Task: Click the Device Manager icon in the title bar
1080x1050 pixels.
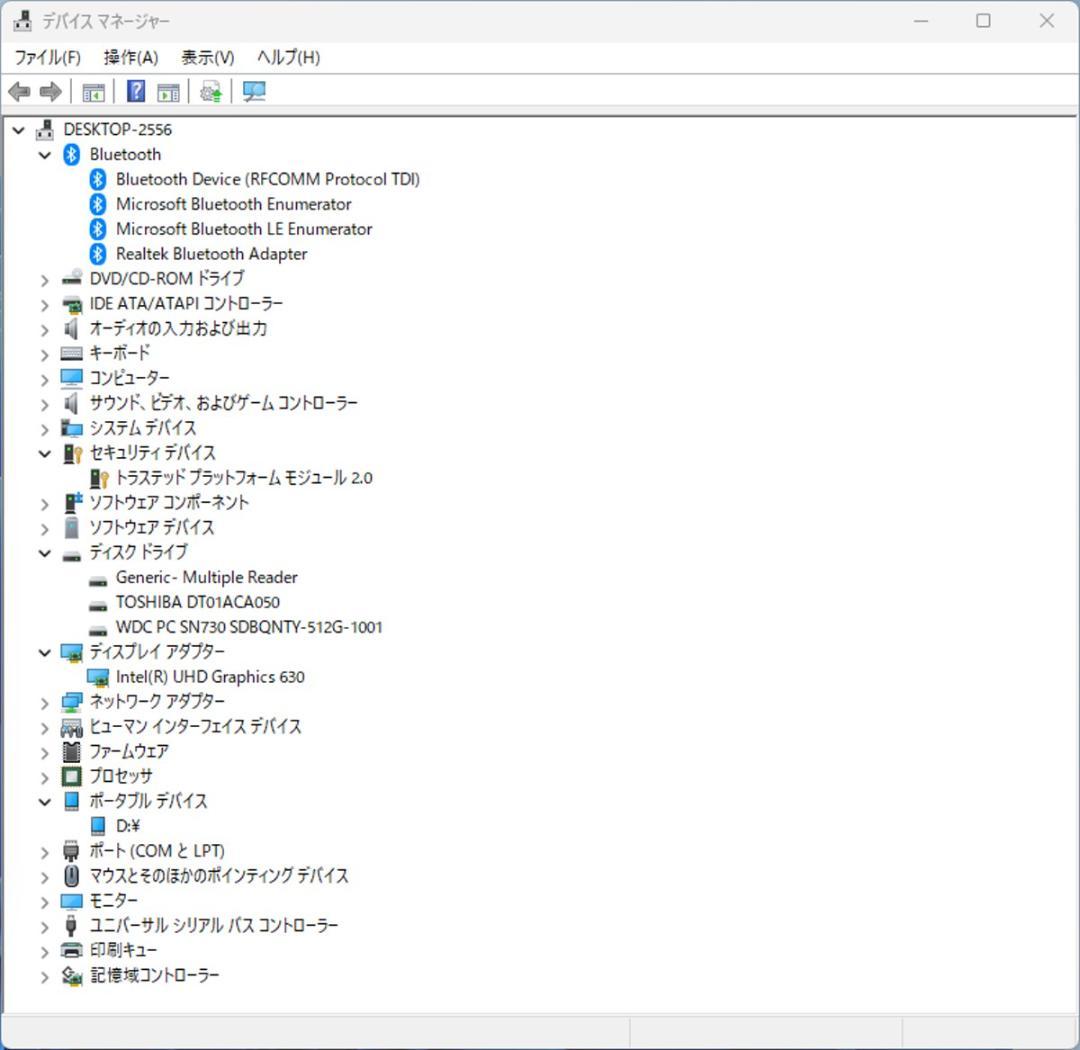Action: point(22,20)
